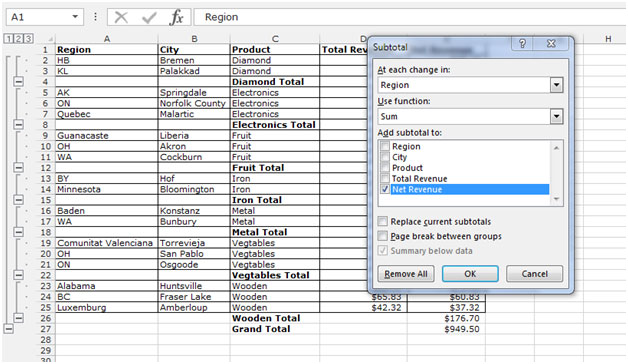Collapse the Vegtables Total group
628x364 pixels.
point(18,275)
